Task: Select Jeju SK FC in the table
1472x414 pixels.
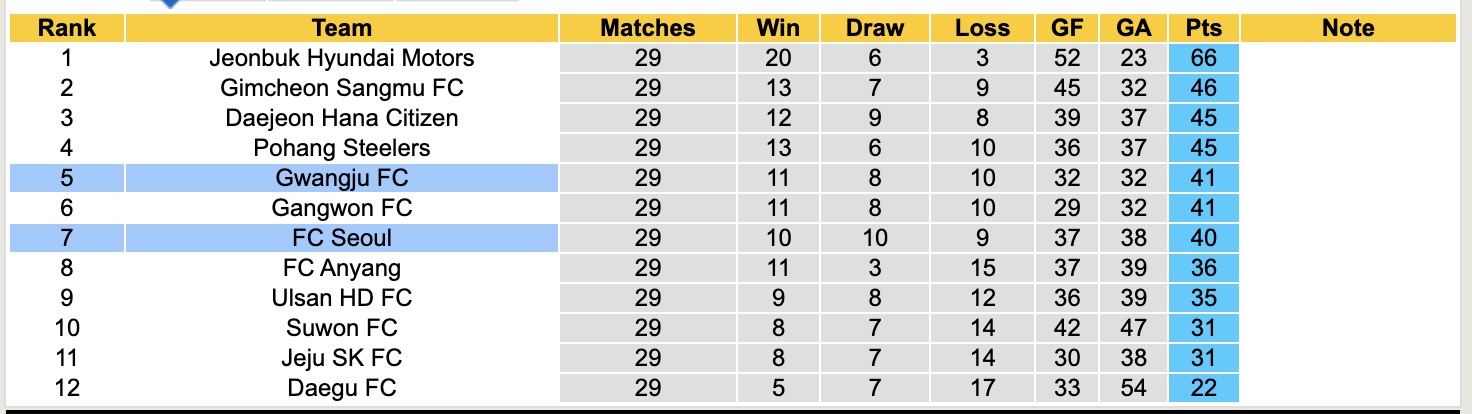Action: (x=341, y=358)
